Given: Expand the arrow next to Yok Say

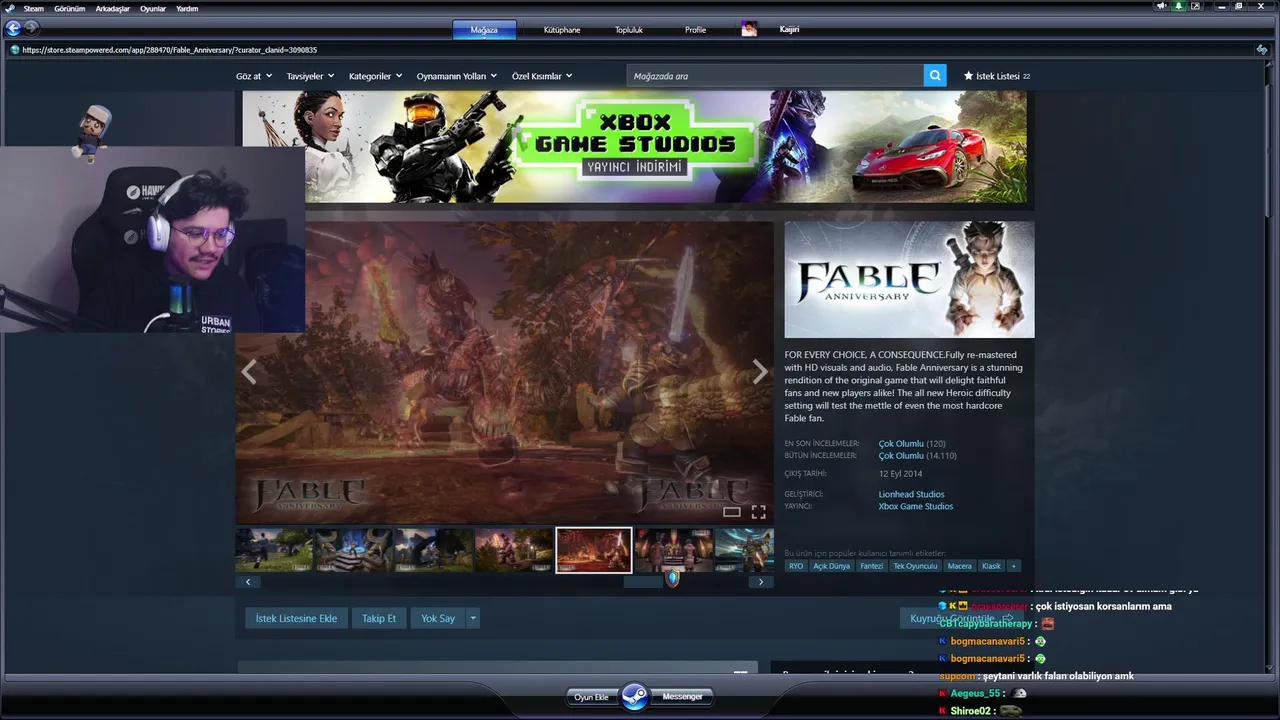Looking at the screenshot, I should [x=473, y=618].
